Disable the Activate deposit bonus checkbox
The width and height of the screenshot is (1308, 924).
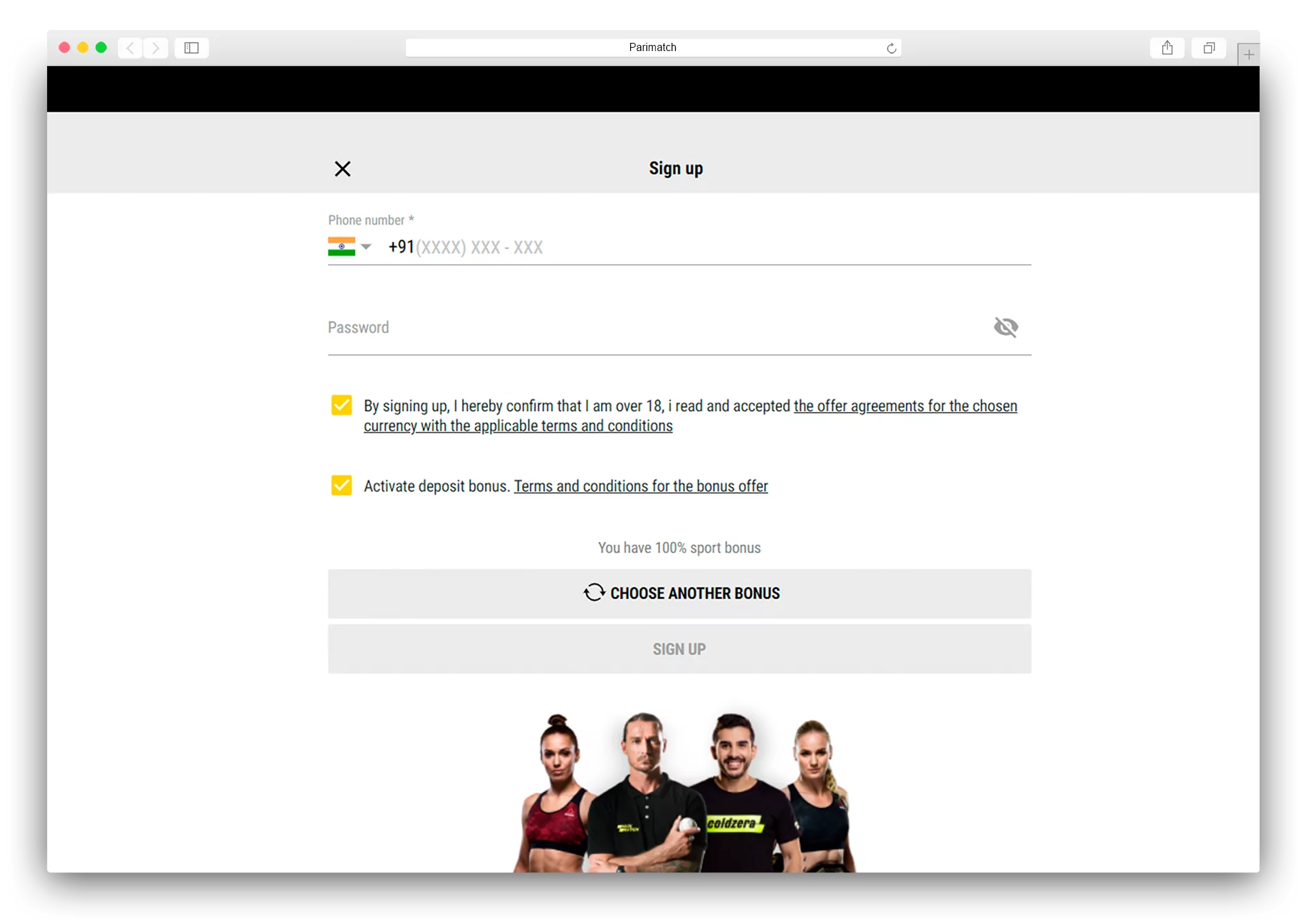[341, 485]
